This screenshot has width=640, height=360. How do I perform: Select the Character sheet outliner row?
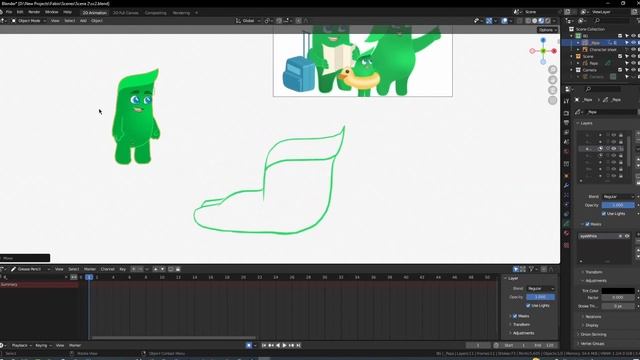coord(603,49)
